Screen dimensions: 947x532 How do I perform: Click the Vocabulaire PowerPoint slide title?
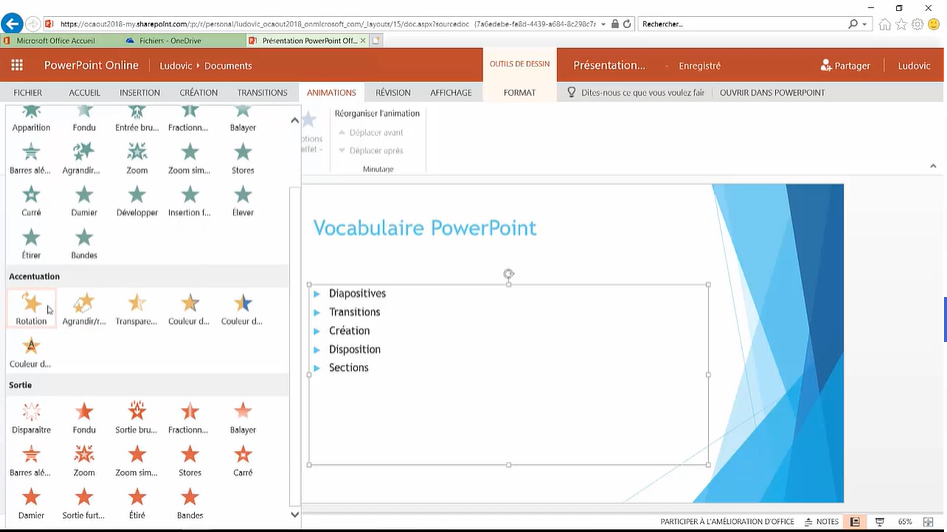coord(425,228)
